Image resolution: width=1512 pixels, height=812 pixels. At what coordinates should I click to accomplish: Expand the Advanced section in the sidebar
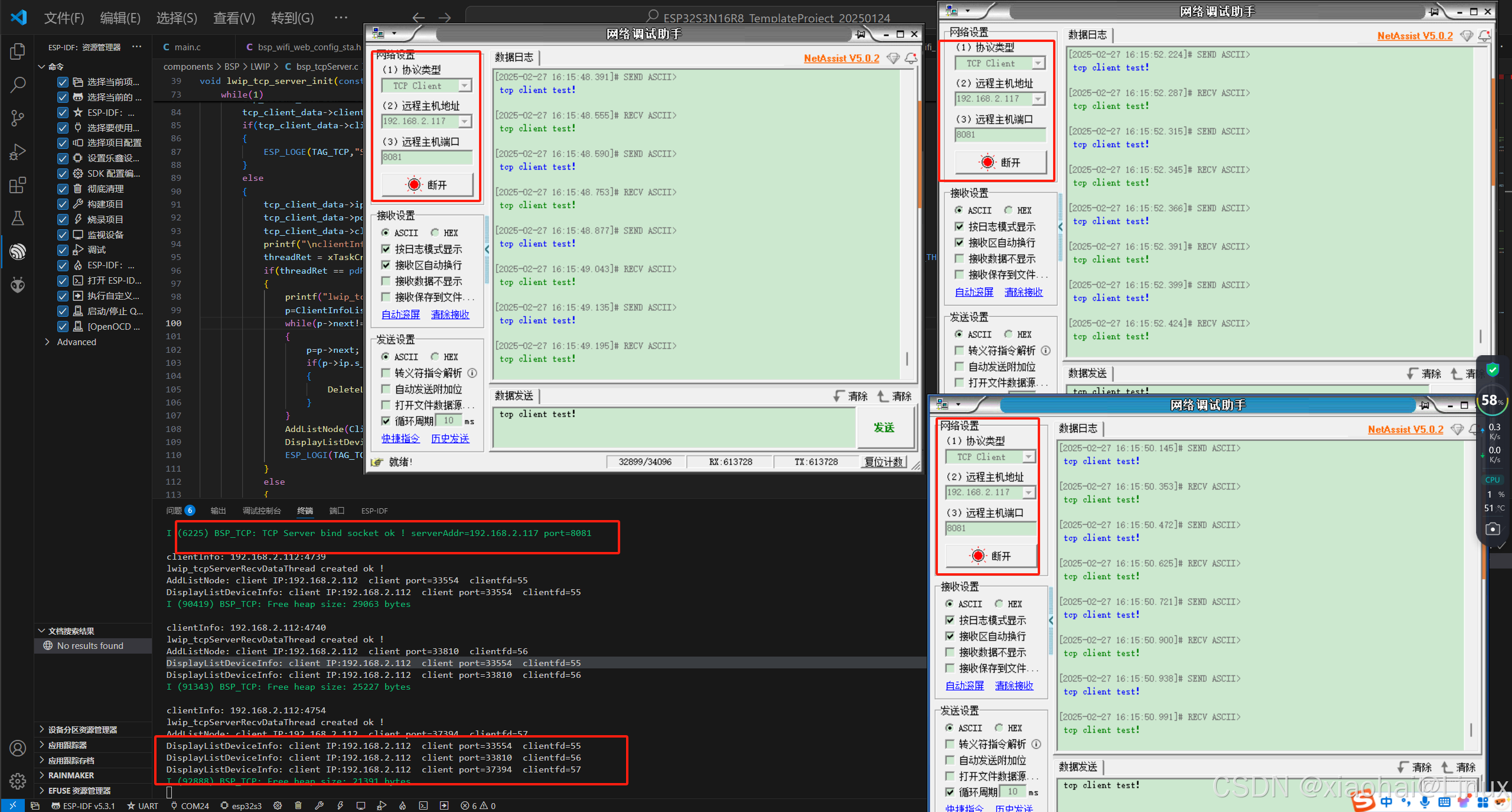[76, 342]
